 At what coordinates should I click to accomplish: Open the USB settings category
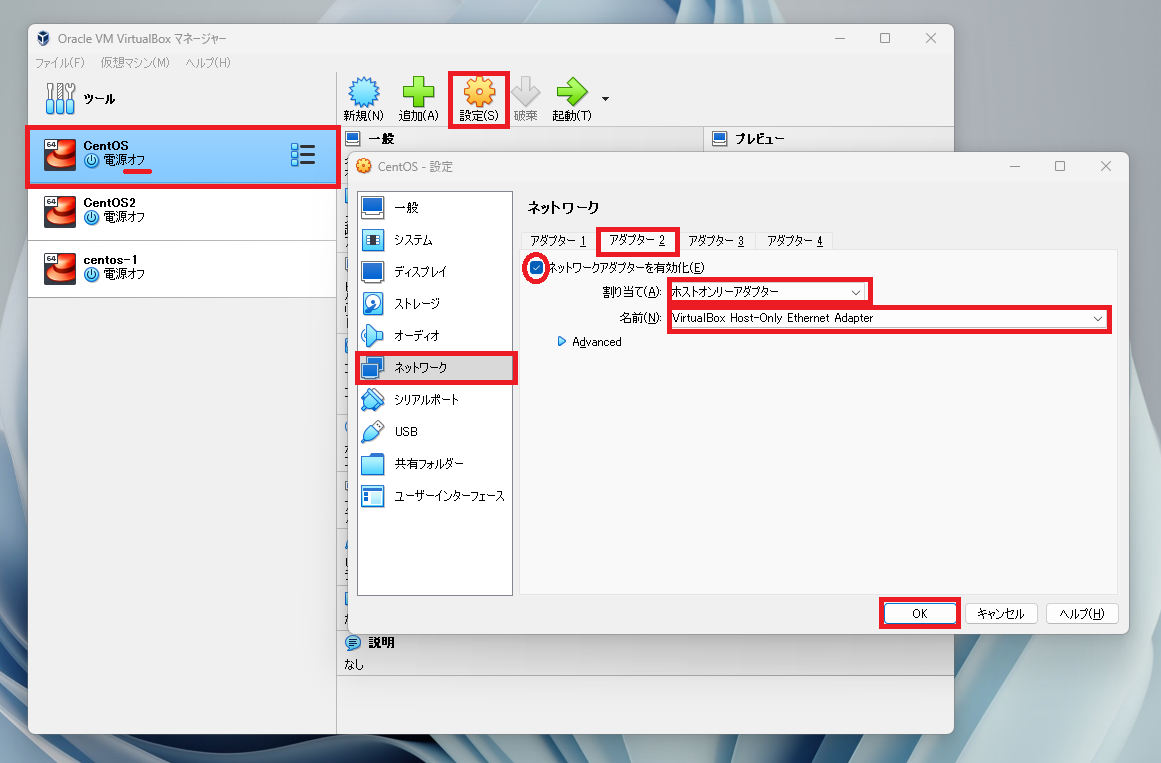[x=435, y=432]
